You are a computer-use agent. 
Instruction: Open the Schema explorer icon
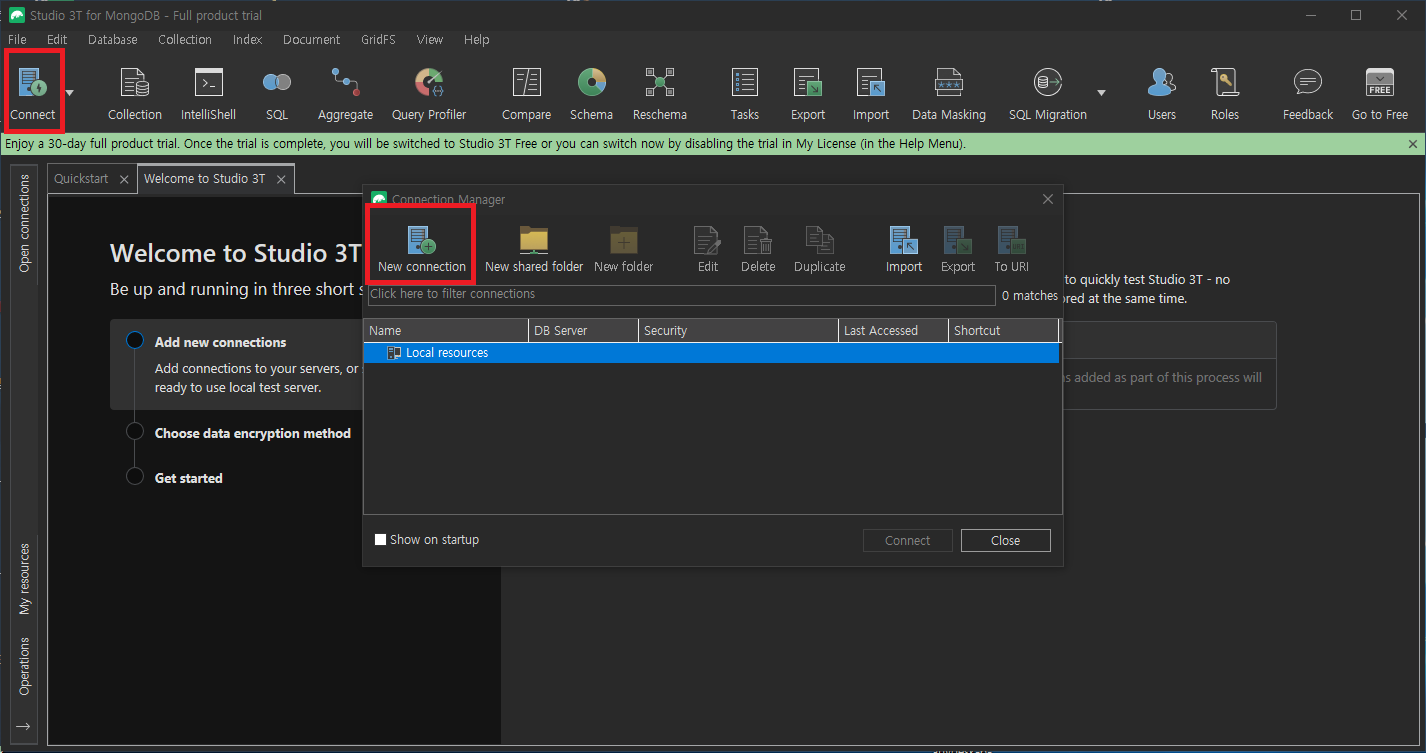(592, 95)
